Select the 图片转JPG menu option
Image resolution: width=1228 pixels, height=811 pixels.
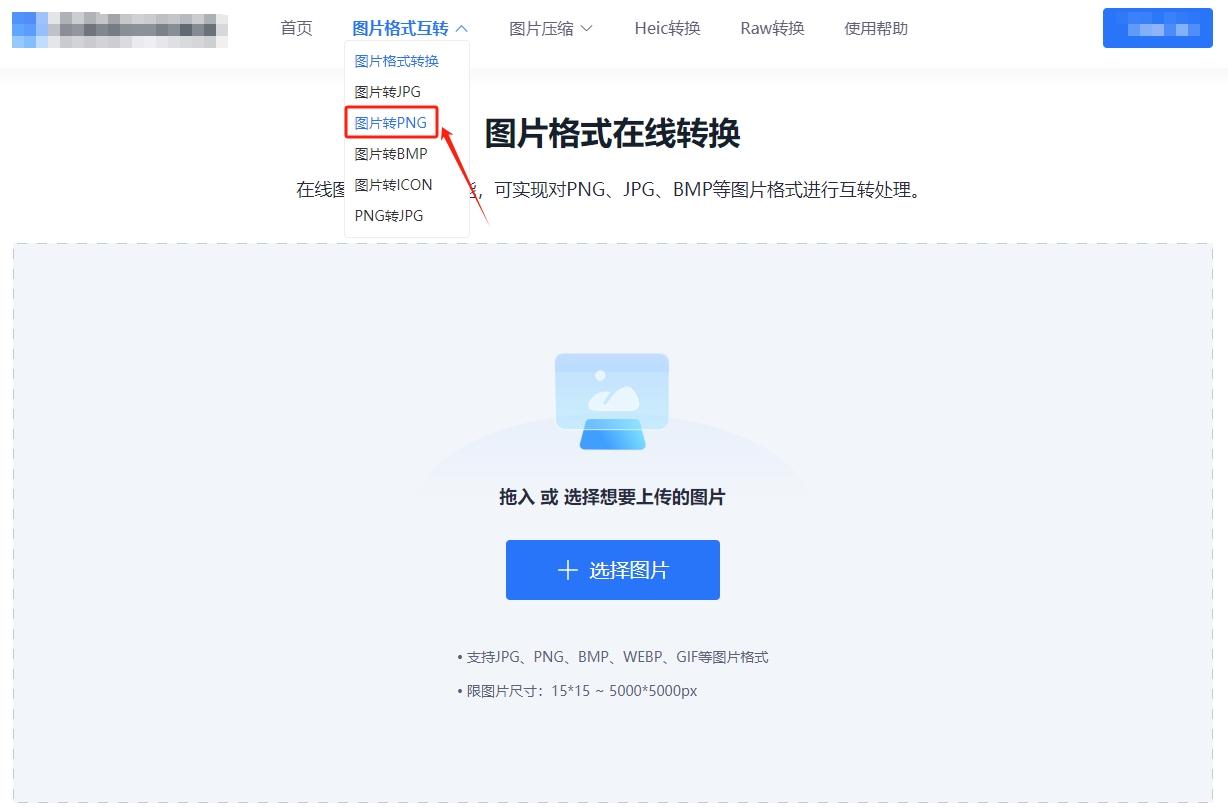tap(387, 91)
